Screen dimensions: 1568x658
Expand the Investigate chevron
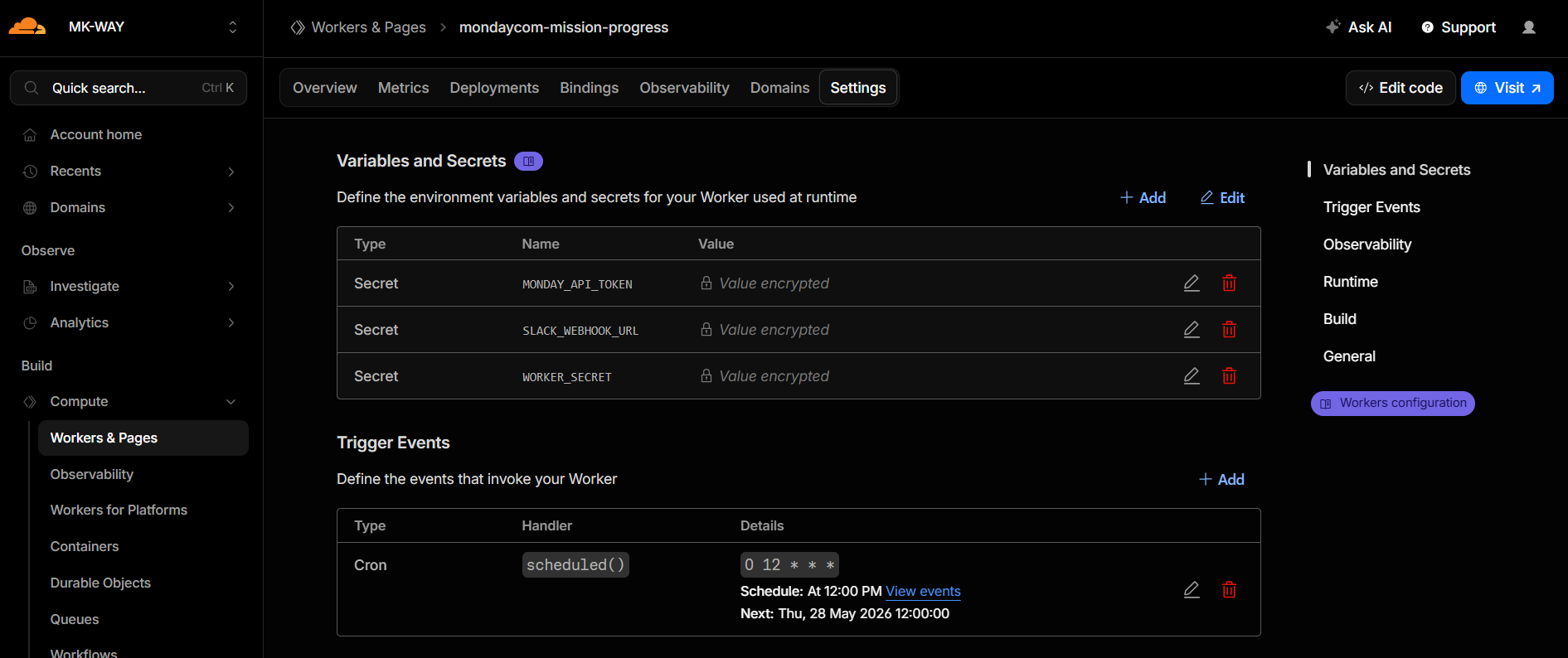click(x=231, y=286)
